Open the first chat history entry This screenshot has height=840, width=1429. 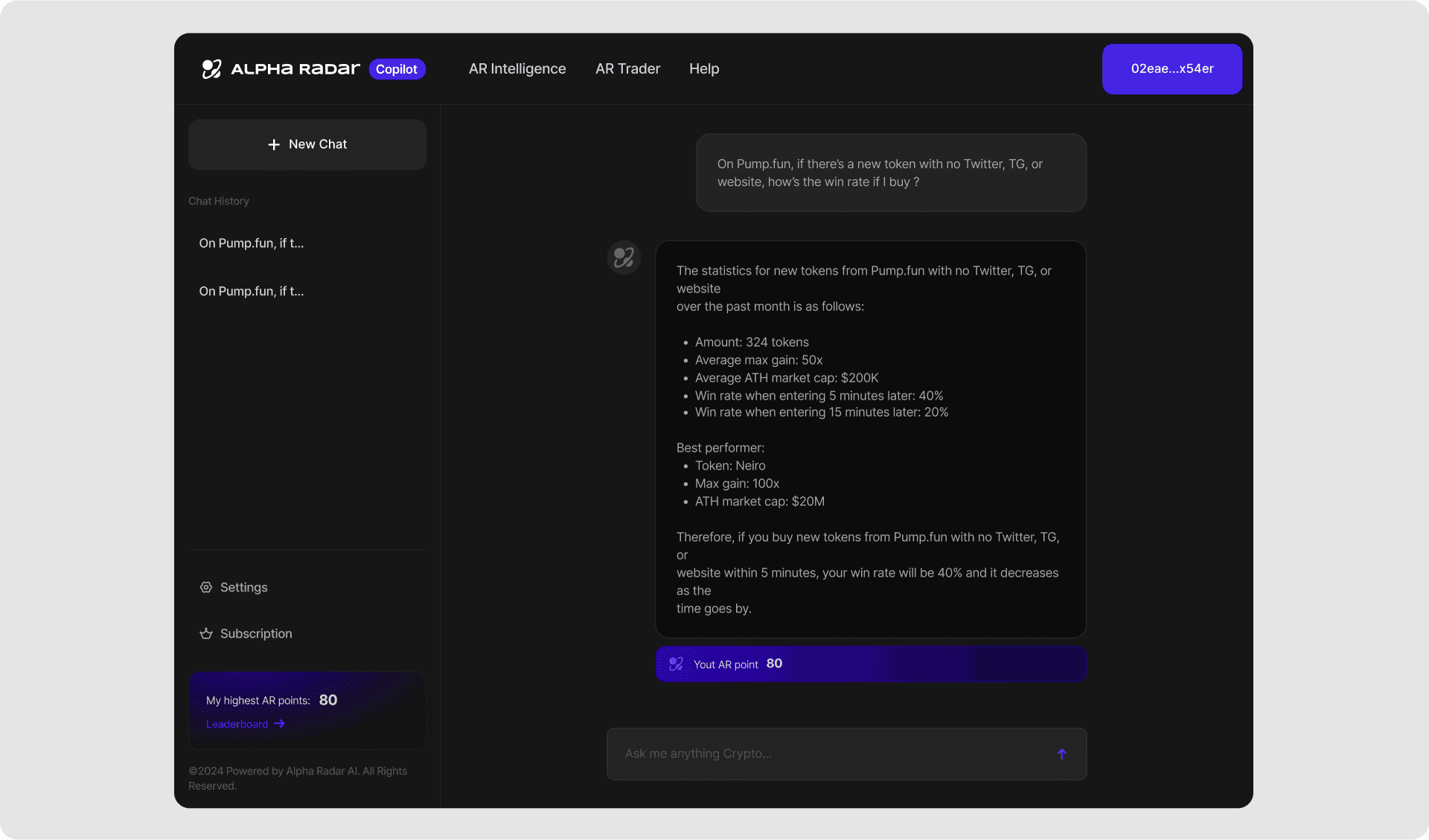coord(252,243)
